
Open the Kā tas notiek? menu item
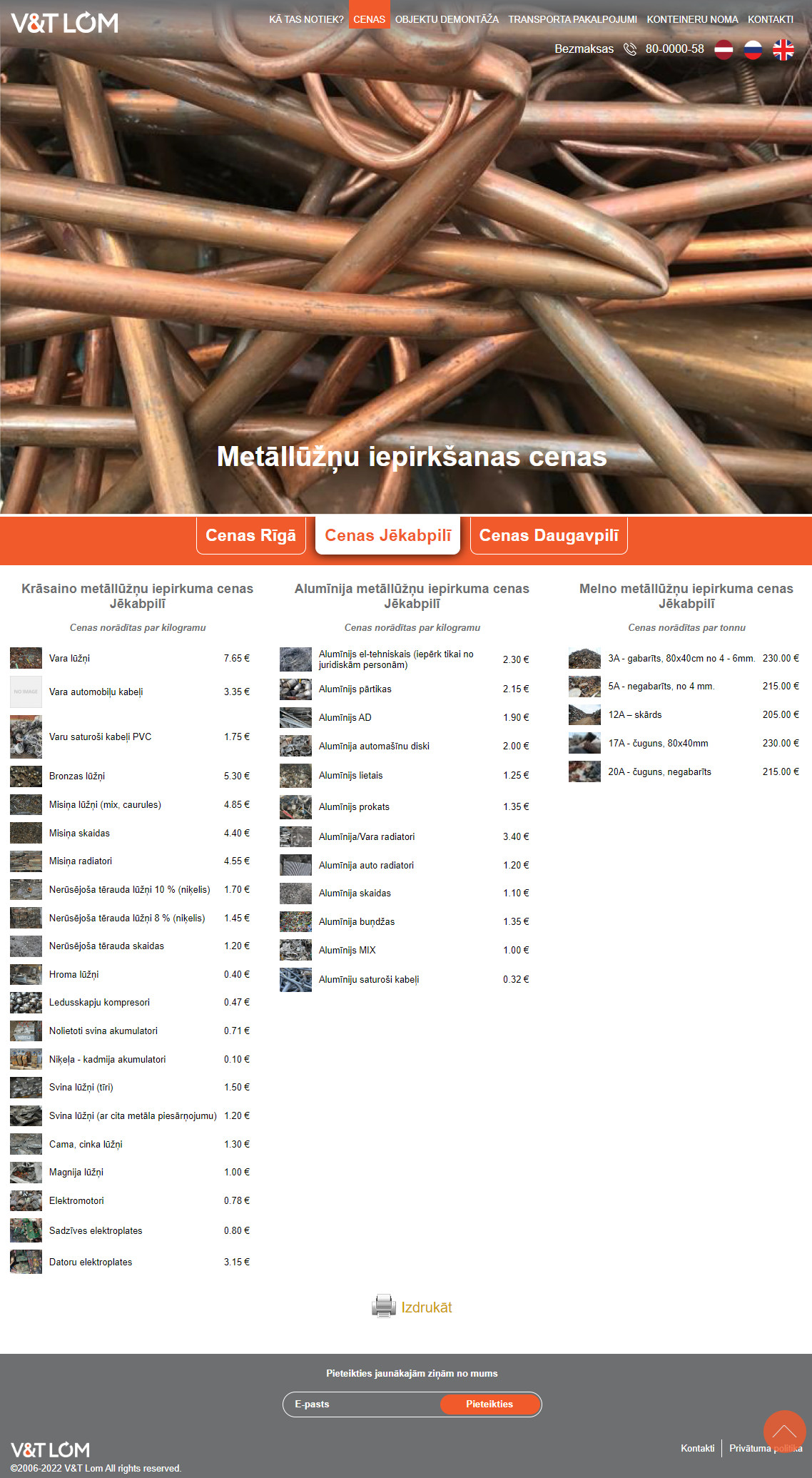point(306,19)
